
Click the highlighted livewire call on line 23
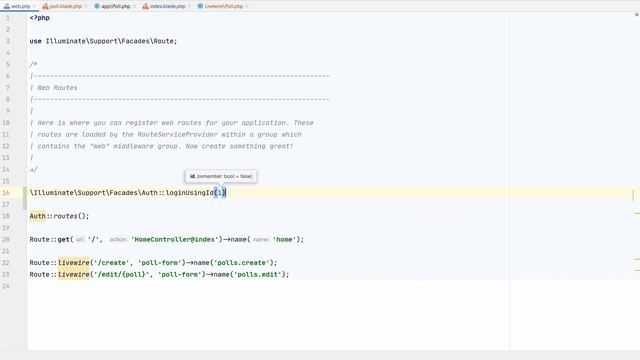pos(73,275)
